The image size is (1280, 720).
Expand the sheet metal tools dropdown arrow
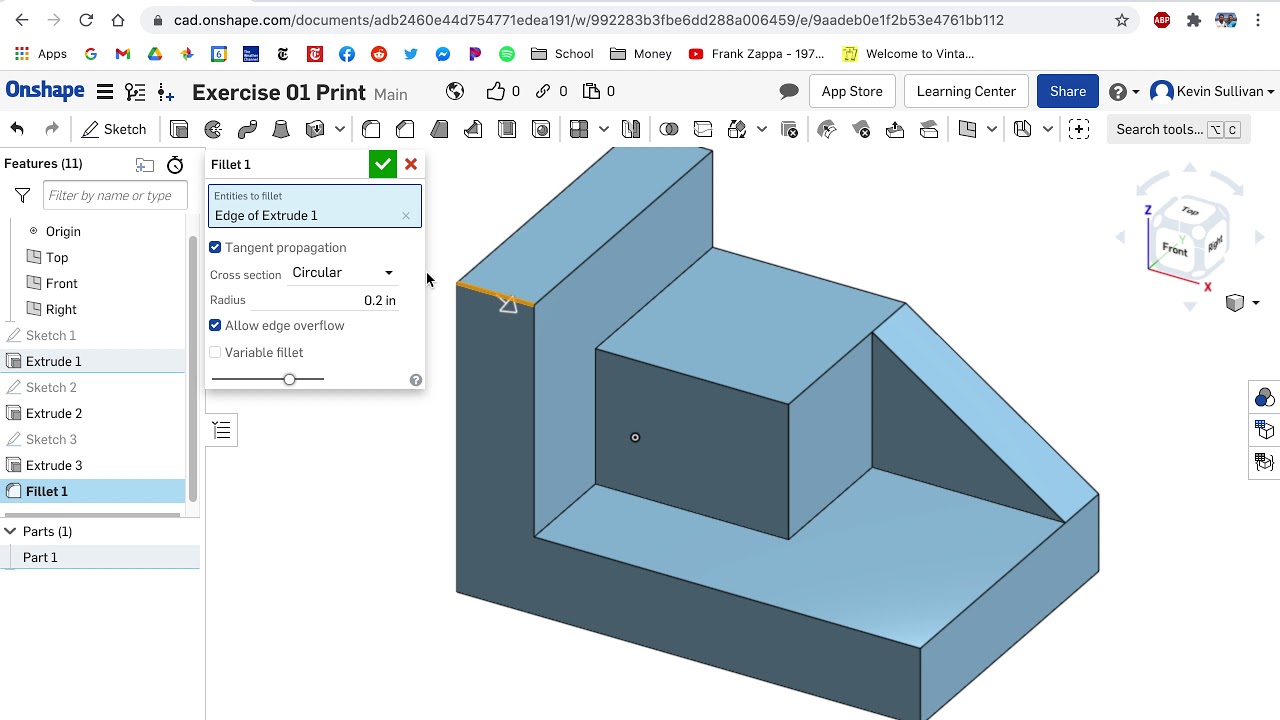pos(1048,129)
